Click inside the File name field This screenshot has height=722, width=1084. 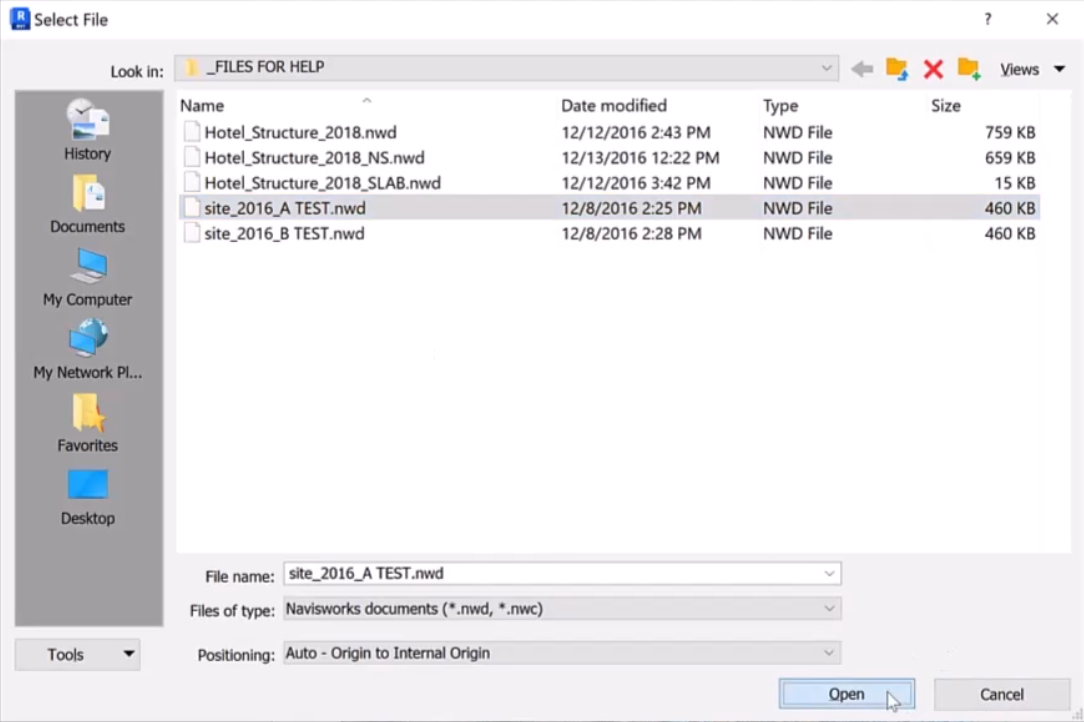click(x=562, y=574)
